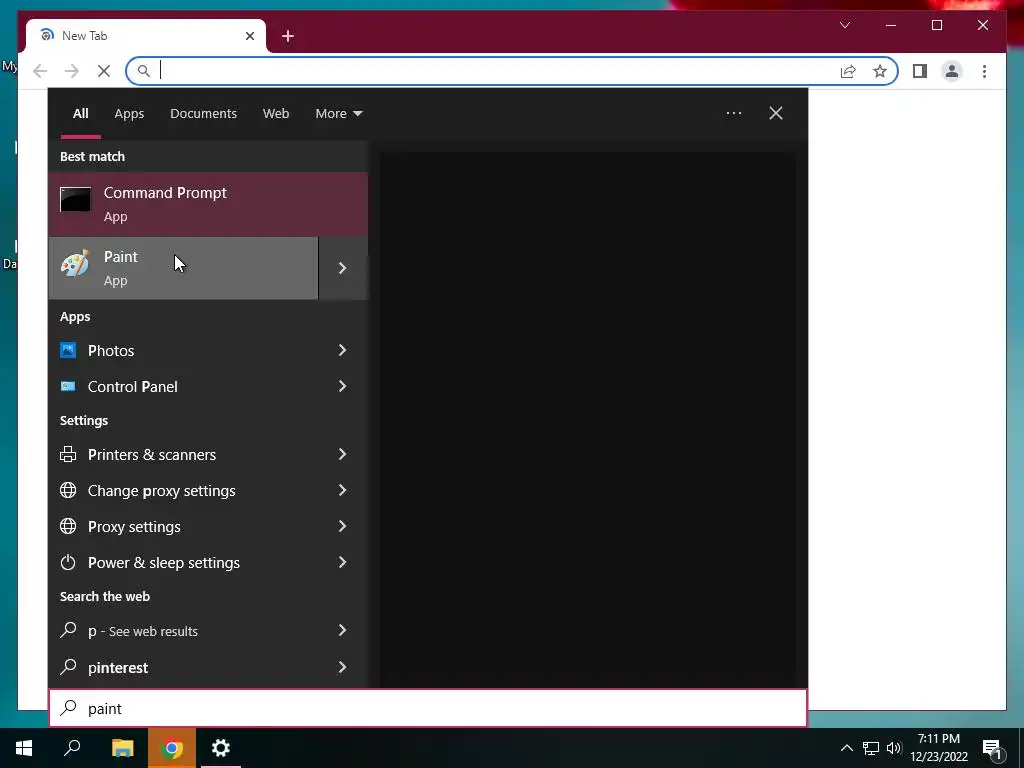Switch to Web search filter tab
Image resolution: width=1024 pixels, height=768 pixels.
pos(276,114)
